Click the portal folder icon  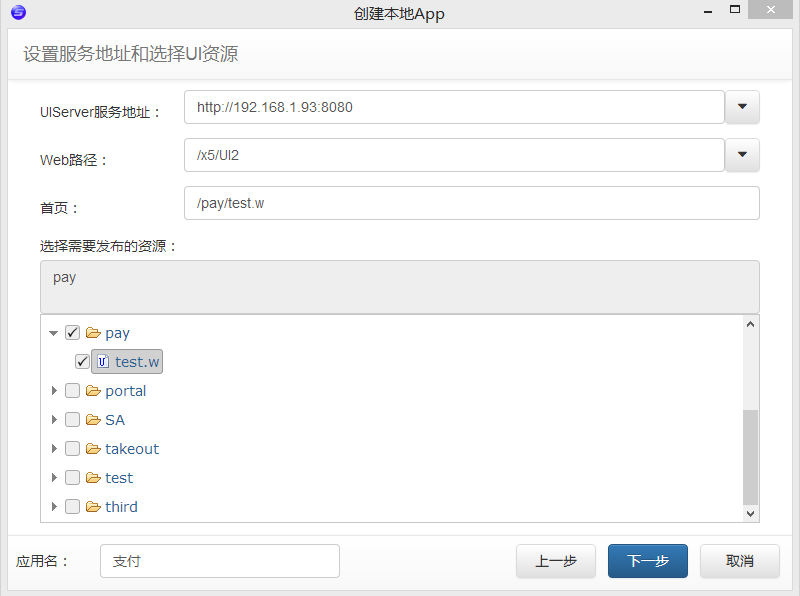coord(93,391)
